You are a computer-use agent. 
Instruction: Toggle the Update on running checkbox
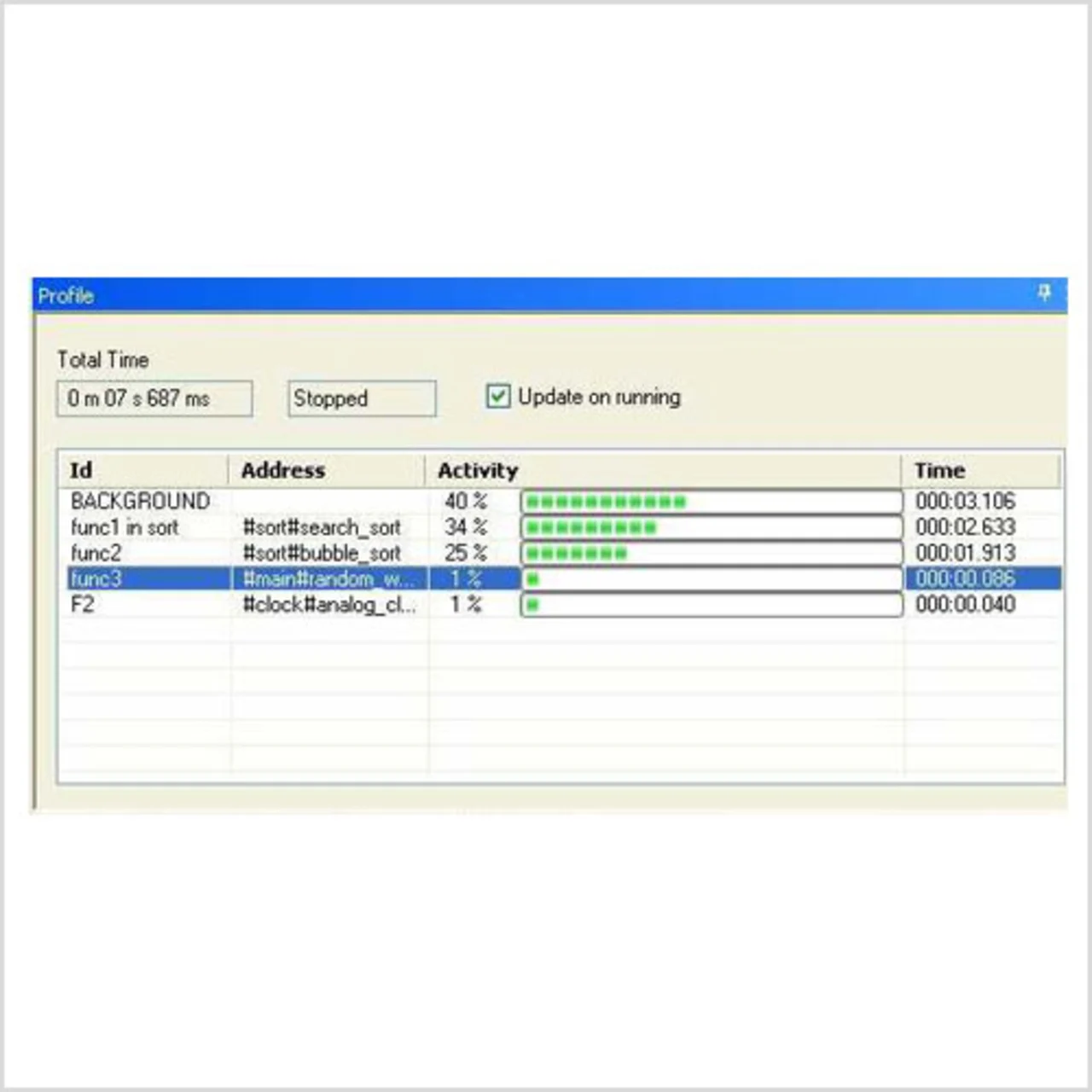point(497,397)
